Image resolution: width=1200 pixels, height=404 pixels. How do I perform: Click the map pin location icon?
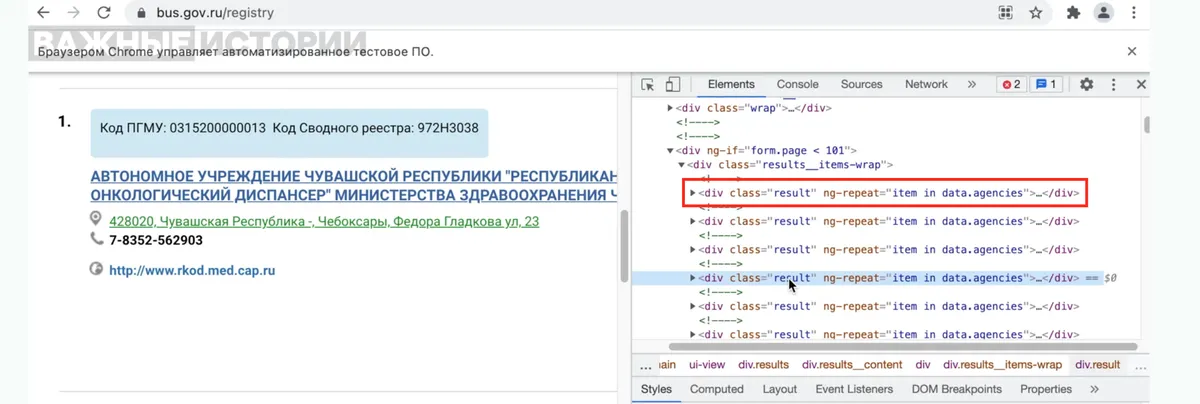click(x=97, y=219)
